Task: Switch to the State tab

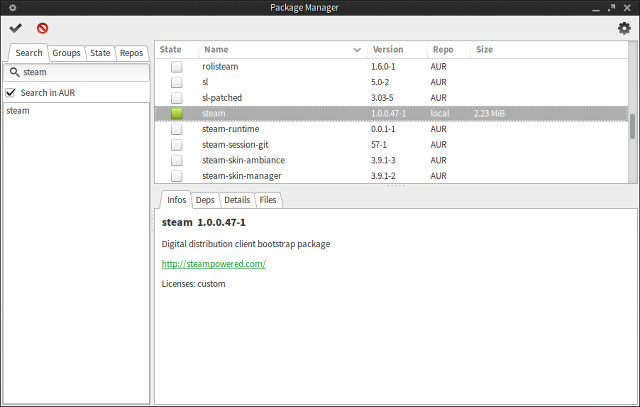Action: [100, 53]
